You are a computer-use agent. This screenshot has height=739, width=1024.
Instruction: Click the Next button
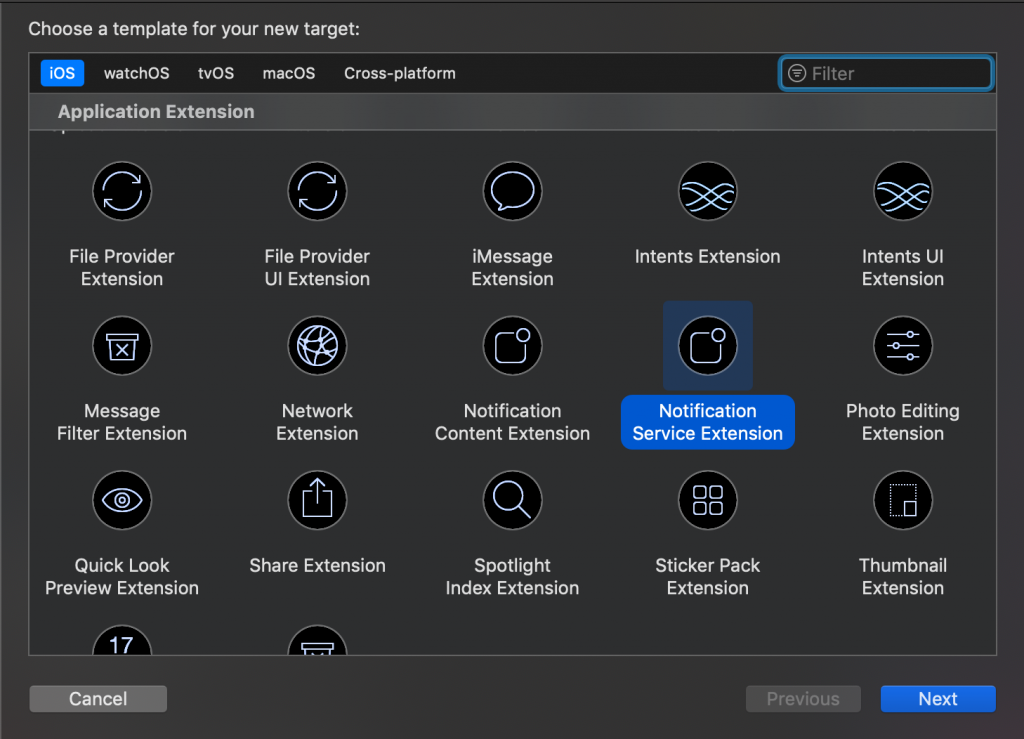(x=937, y=698)
